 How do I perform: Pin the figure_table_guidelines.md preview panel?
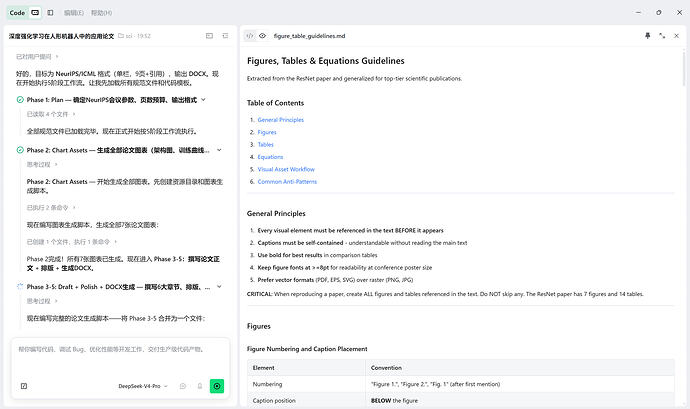(x=647, y=36)
